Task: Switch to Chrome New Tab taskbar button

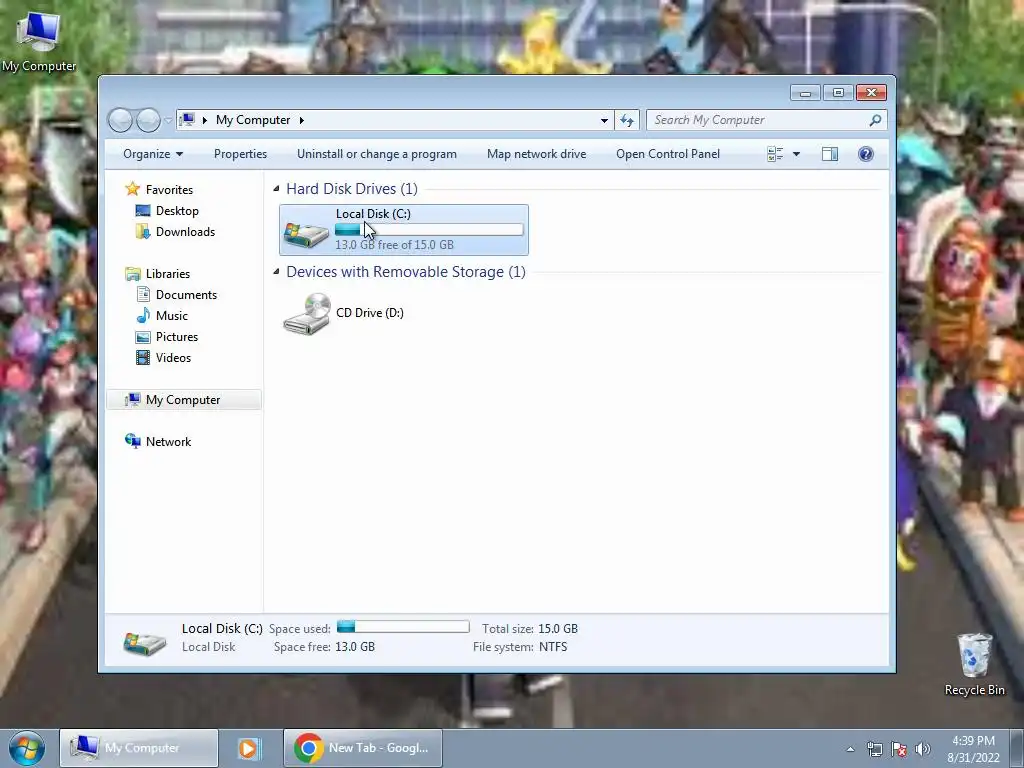Action: pos(363,748)
